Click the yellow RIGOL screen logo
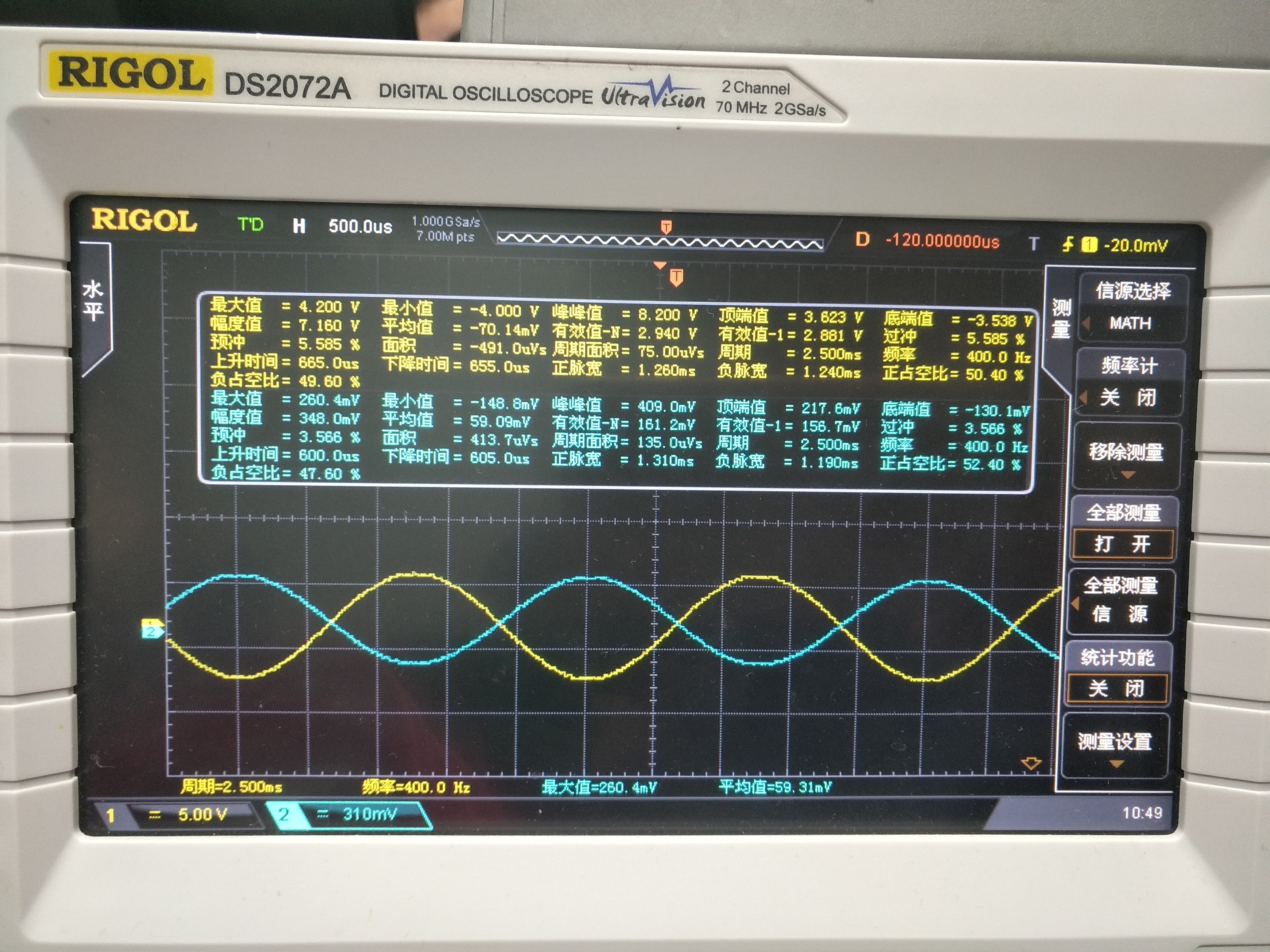This screenshot has width=1270, height=952. pos(144,221)
